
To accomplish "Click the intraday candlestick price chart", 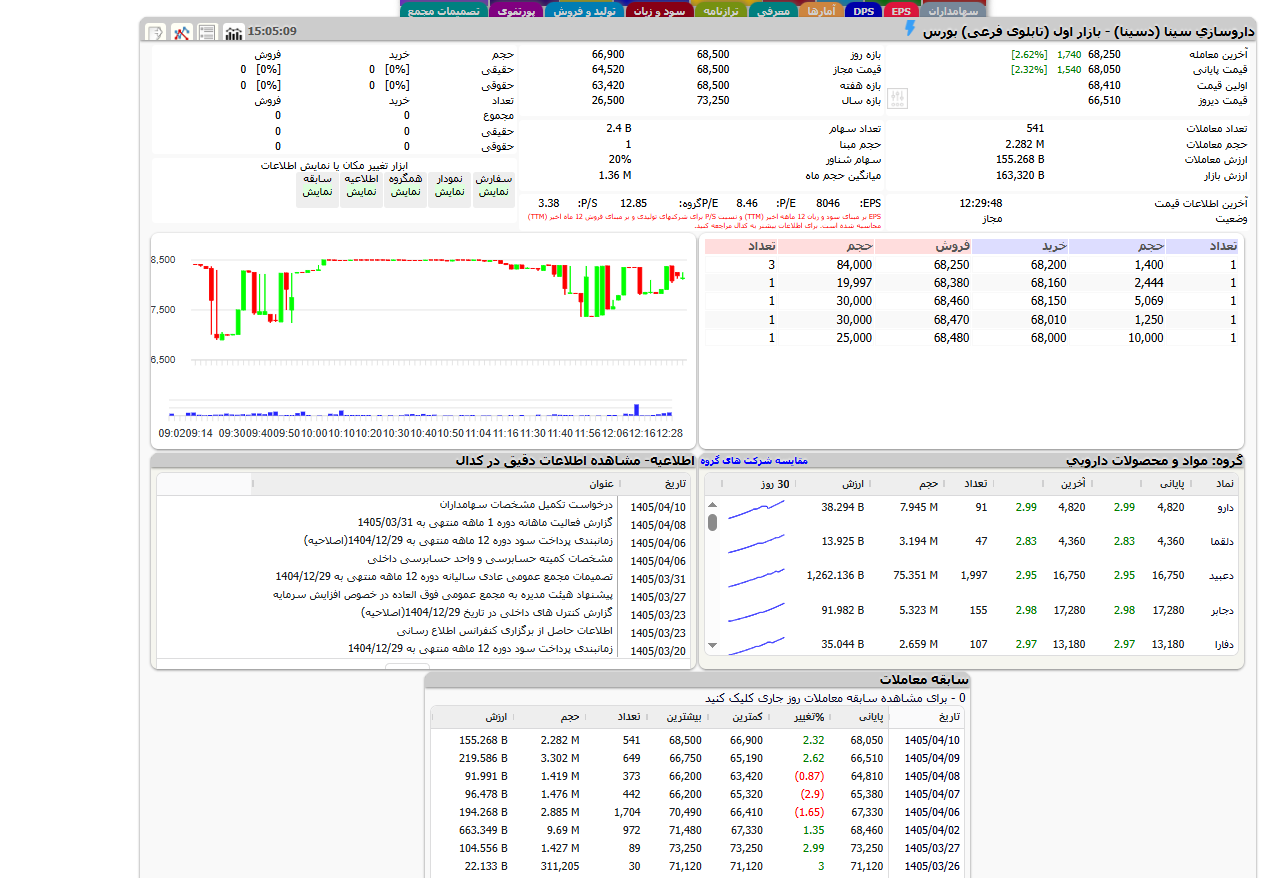I will [x=422, y=340].
